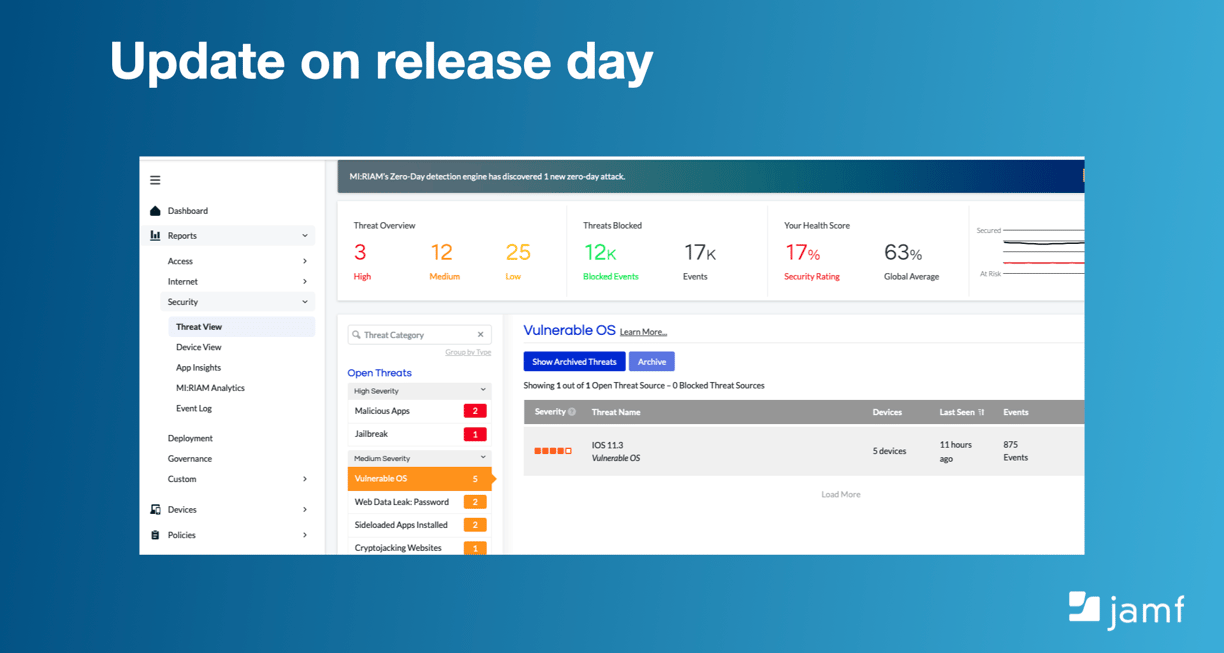This screenshot has width=1224, height=653.
Task: Click the iOS 11.3 threat name
Action: 607,445
